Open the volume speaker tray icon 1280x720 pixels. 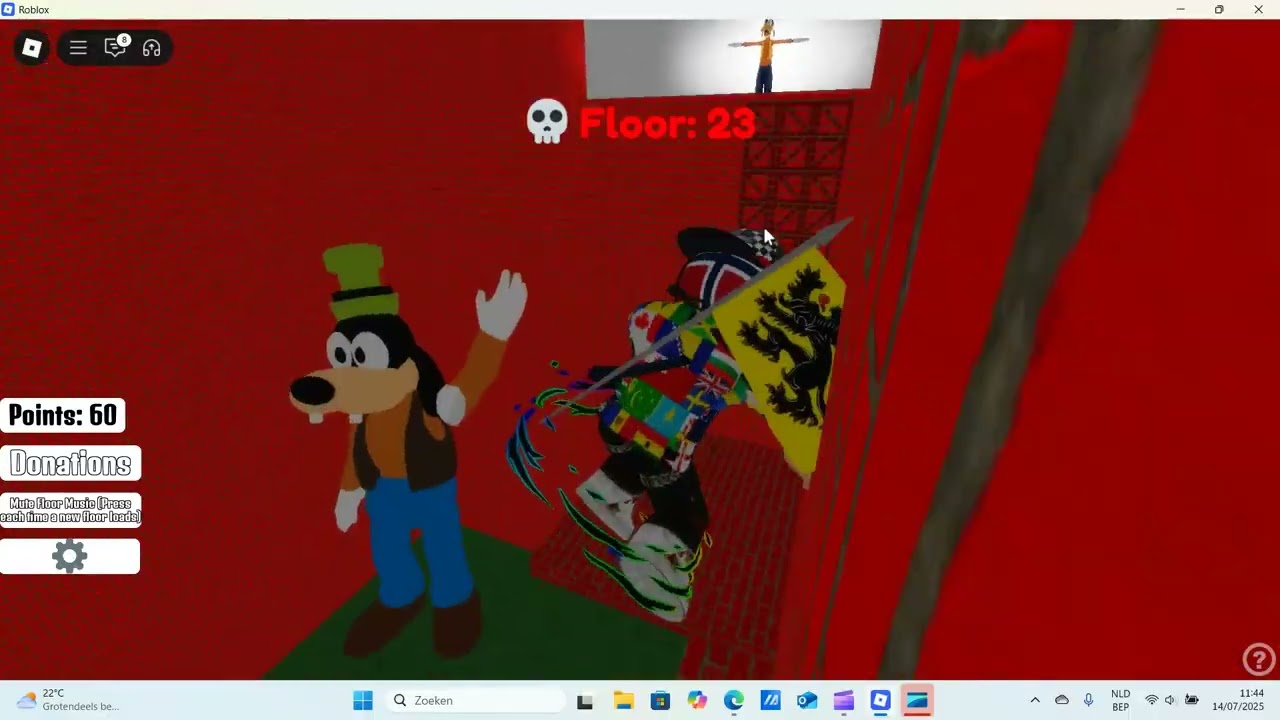point(1171,700)
